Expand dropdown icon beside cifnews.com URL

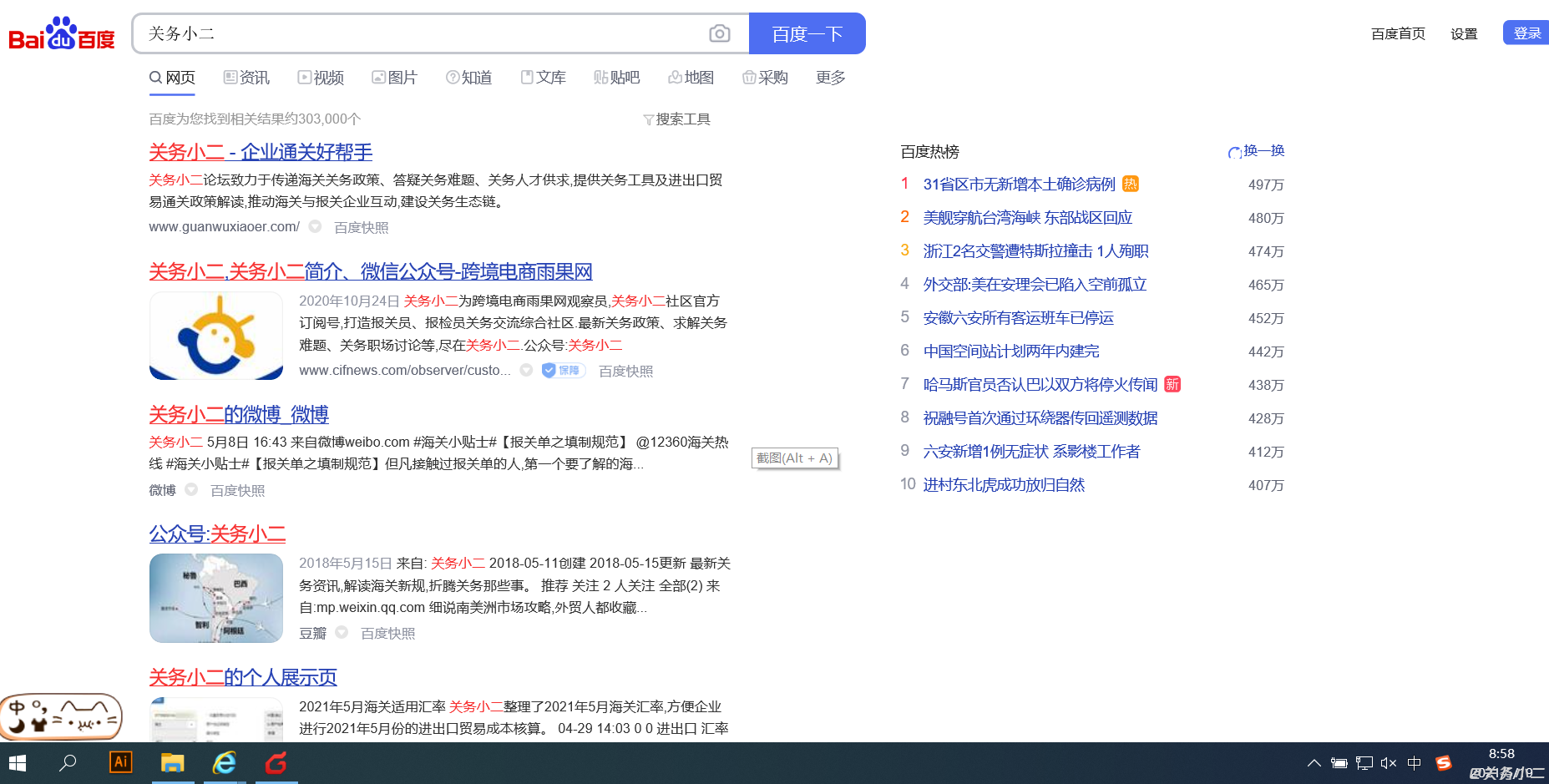pyautogui.click(x=526, y=370)
